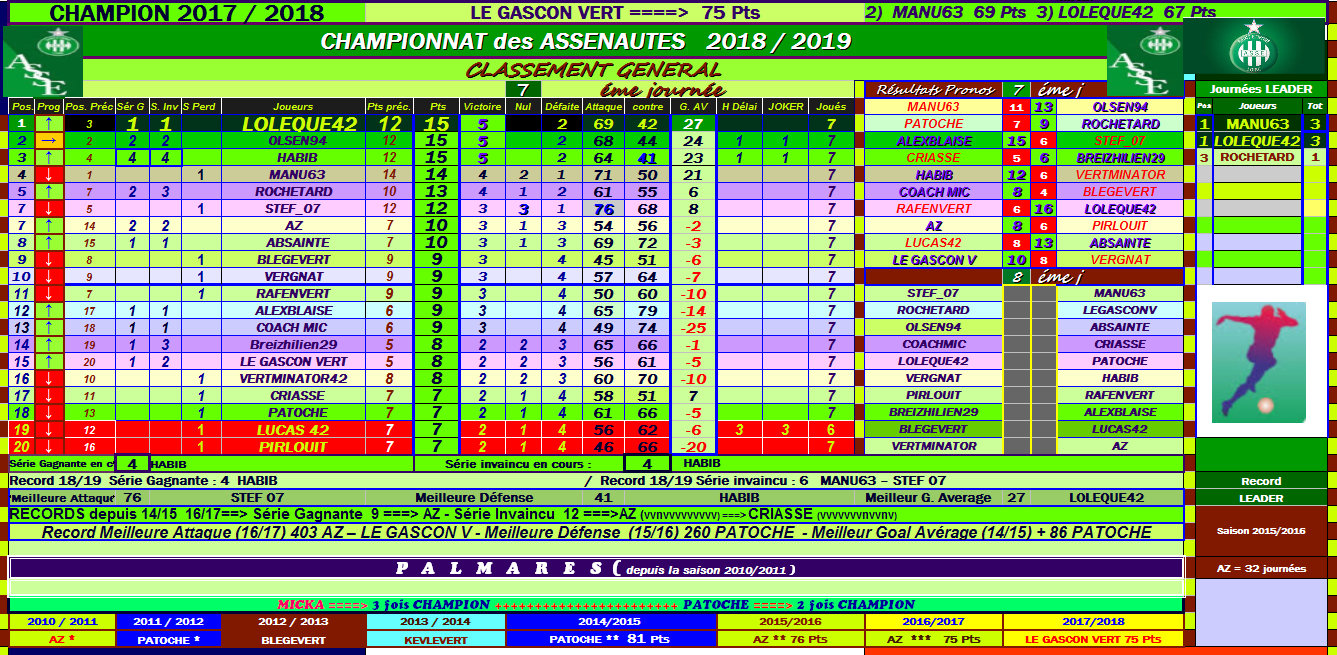Image resolution: width=1337 pixels, height=655 pixels.
Task: Click the down arrow in PIRLOUIT's red row
Action: (x=50, y=447)
